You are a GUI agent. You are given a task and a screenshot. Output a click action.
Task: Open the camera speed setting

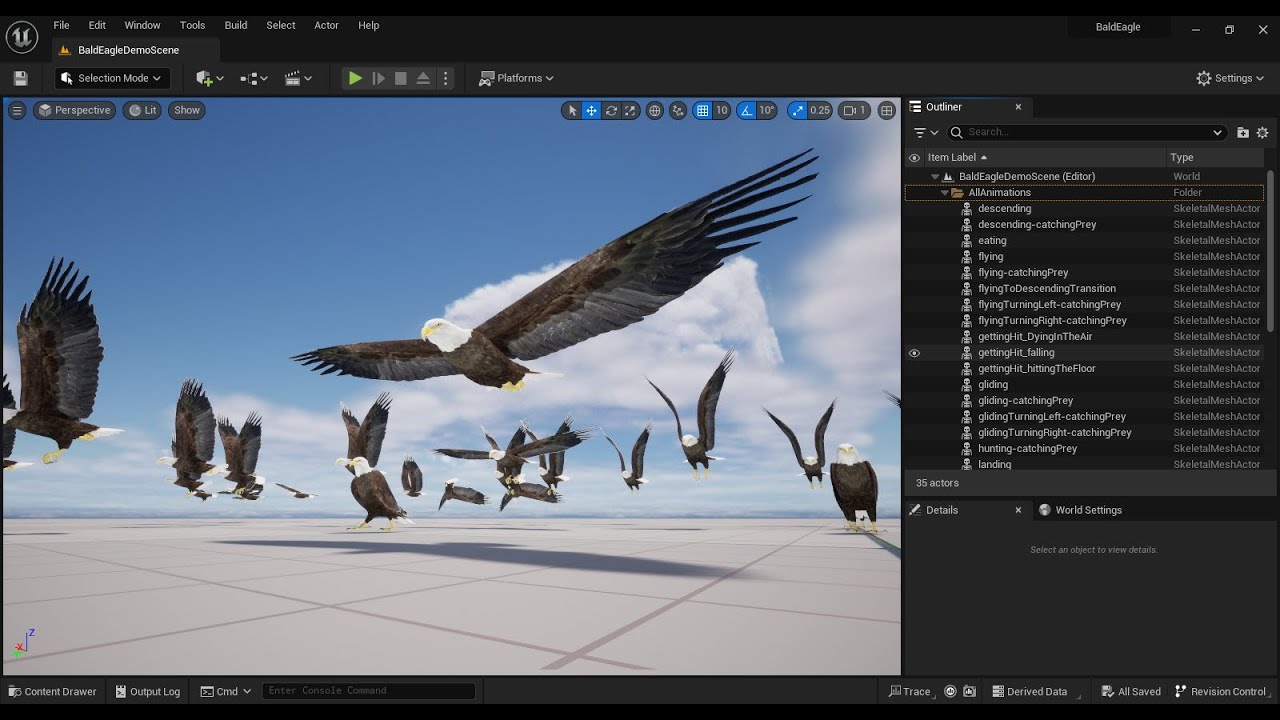click(x=854, y=110)
